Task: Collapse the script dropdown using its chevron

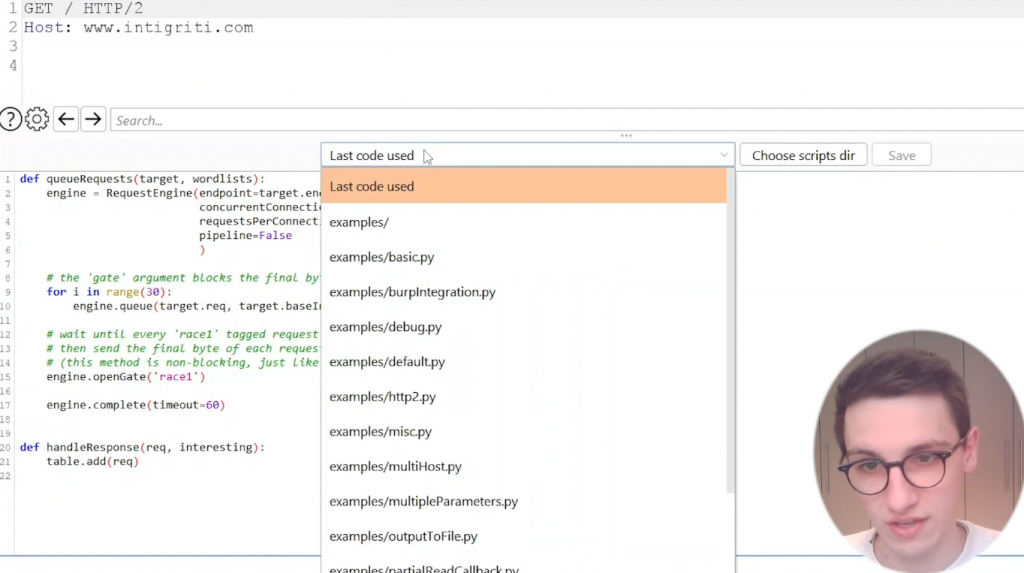Action: coord(723,155)
